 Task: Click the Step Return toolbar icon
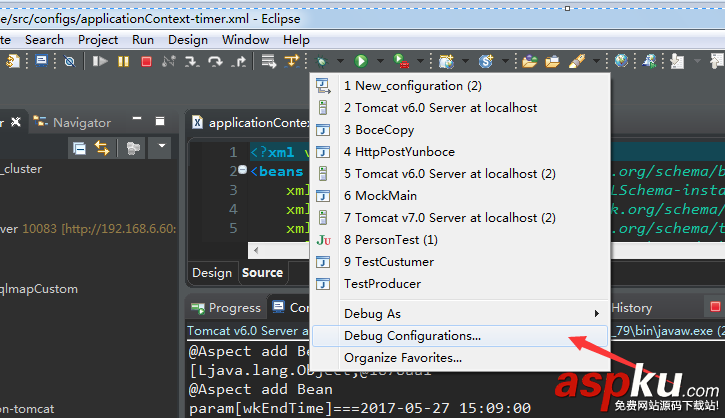pyautogui.click(x=239, y=61)
